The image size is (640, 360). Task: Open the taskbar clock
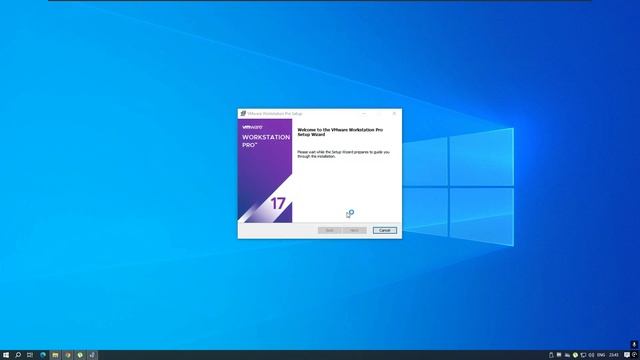[614, 355]
